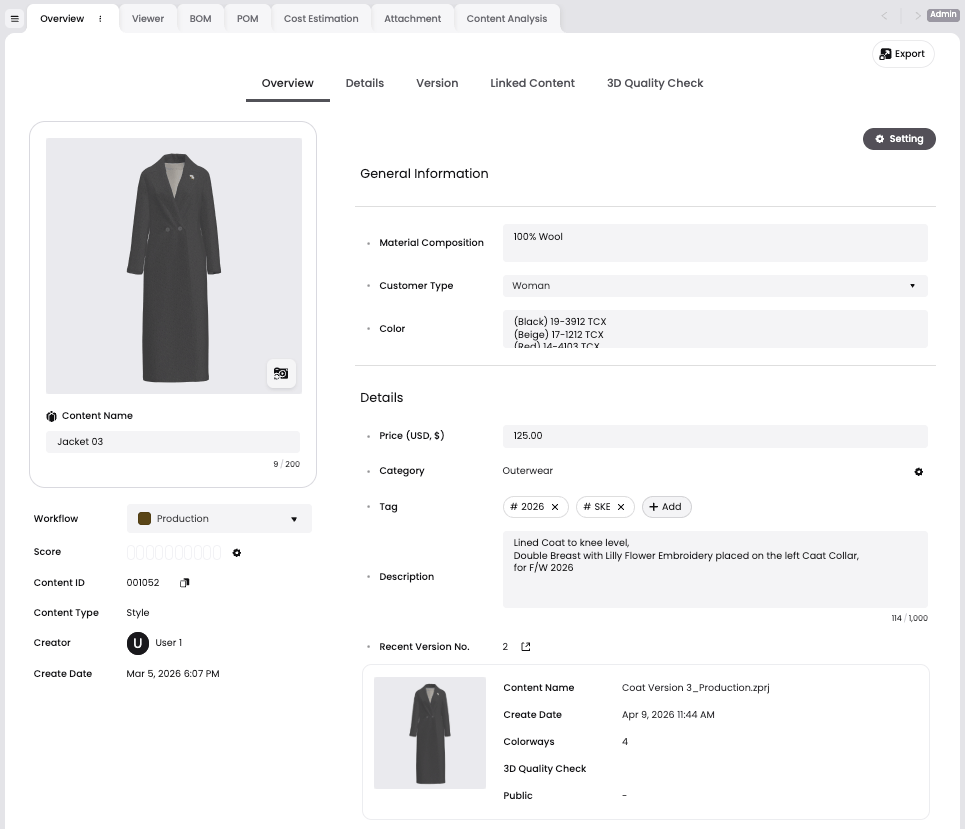The image size is (965, 829).
Task: Open the Score settings gear icon
Action: click(x=236, y=553)
